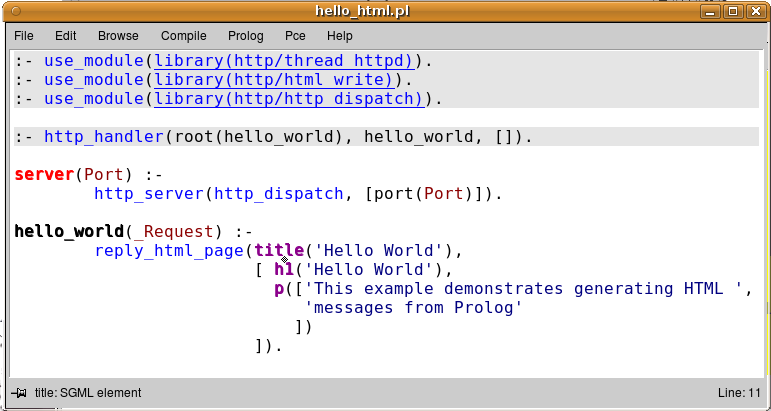The height and width of the screenshot is (411, 771).
Task: Open the window menu button in title bar
Action: click(13, 11)
